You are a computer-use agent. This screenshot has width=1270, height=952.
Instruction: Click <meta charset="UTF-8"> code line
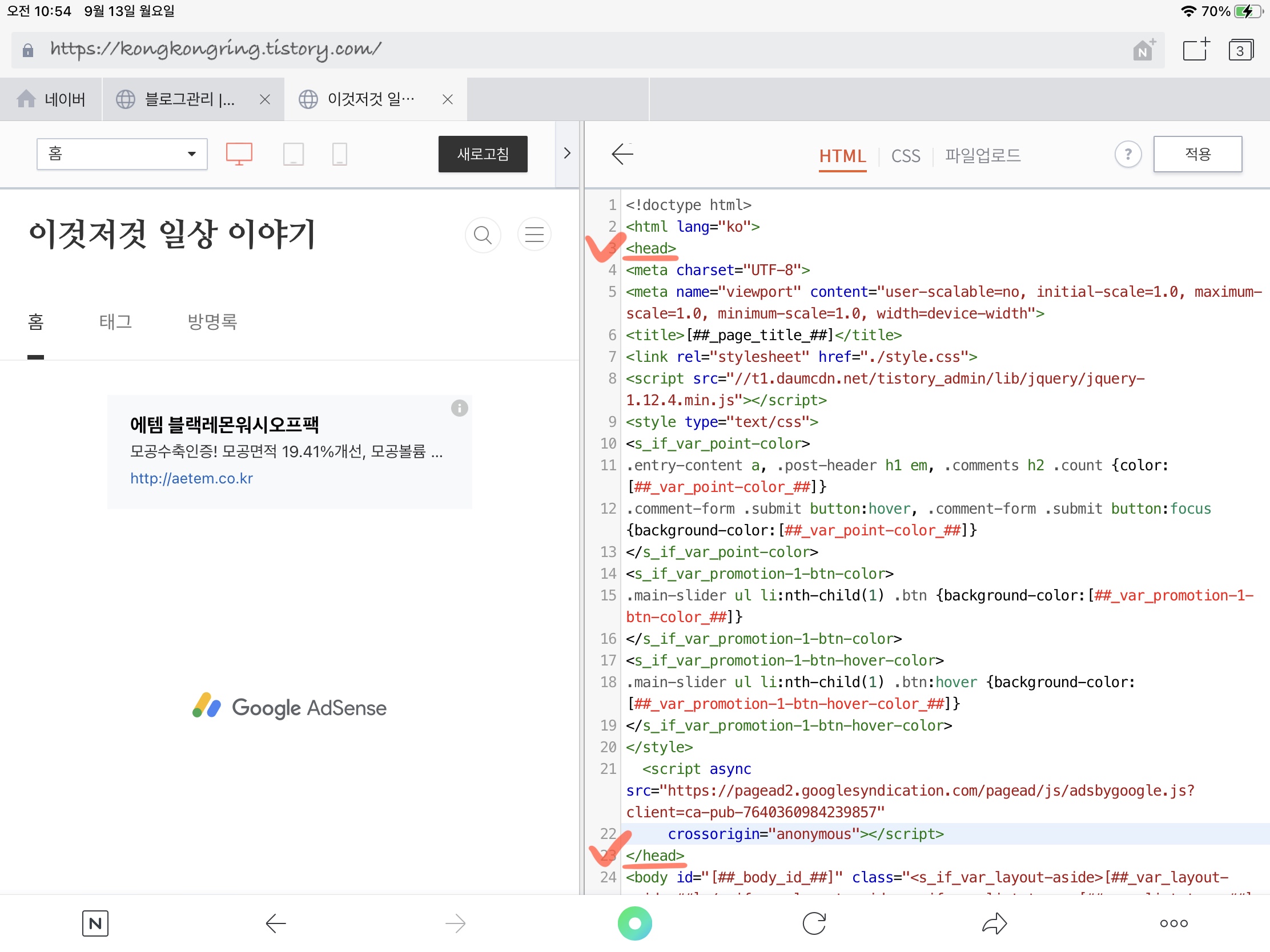point(718,271)
